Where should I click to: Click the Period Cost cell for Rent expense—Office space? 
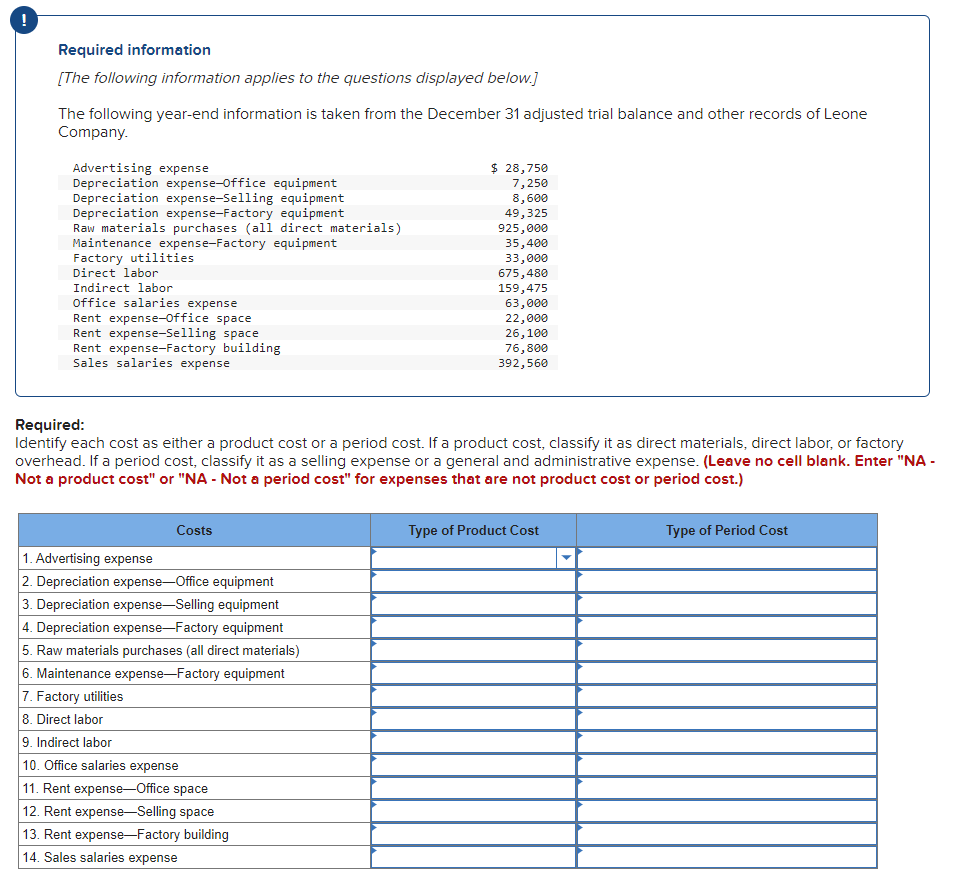click(x=727, y=788)
